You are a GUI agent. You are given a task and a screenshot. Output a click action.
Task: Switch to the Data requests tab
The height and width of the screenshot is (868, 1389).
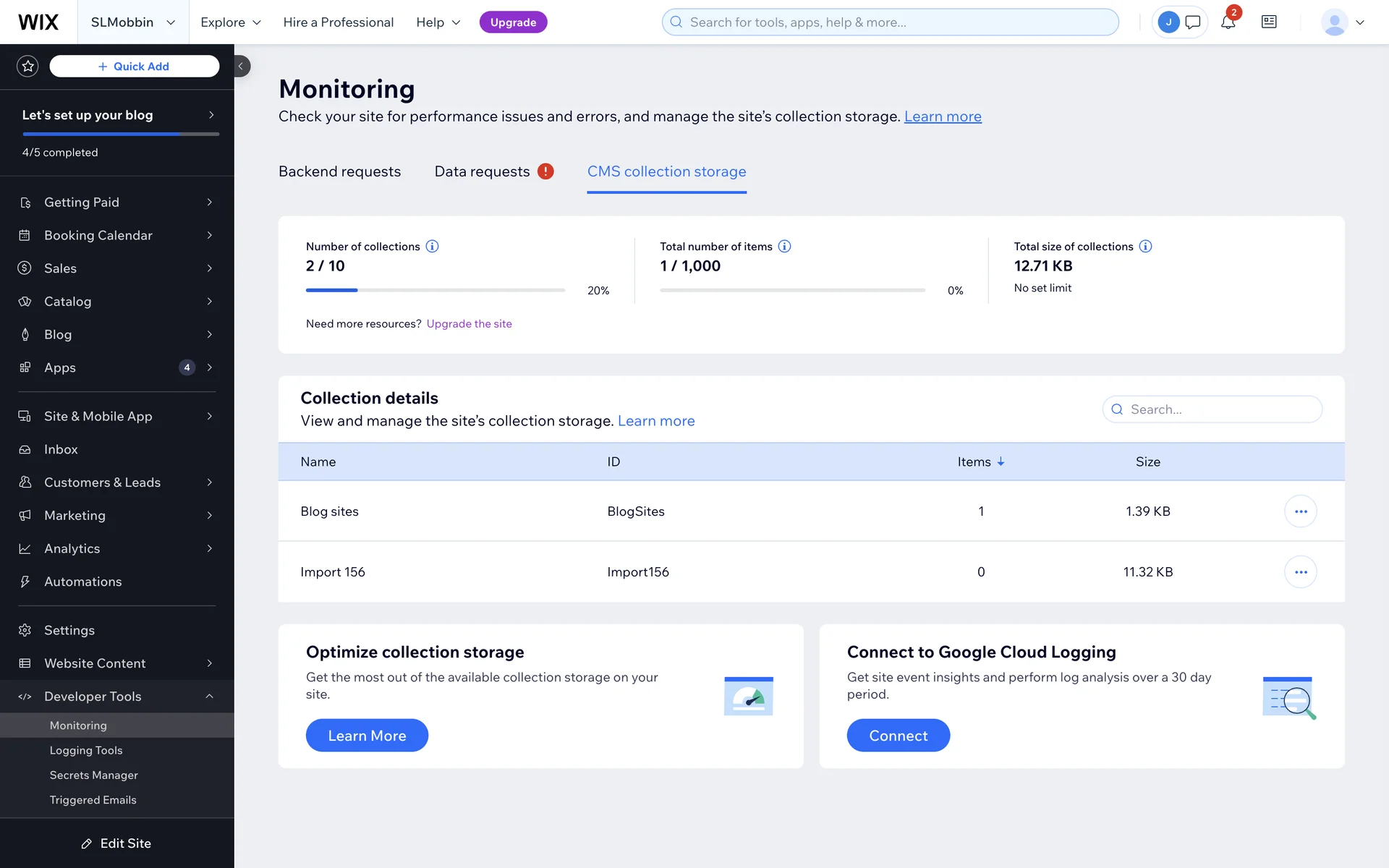[483, 171]
